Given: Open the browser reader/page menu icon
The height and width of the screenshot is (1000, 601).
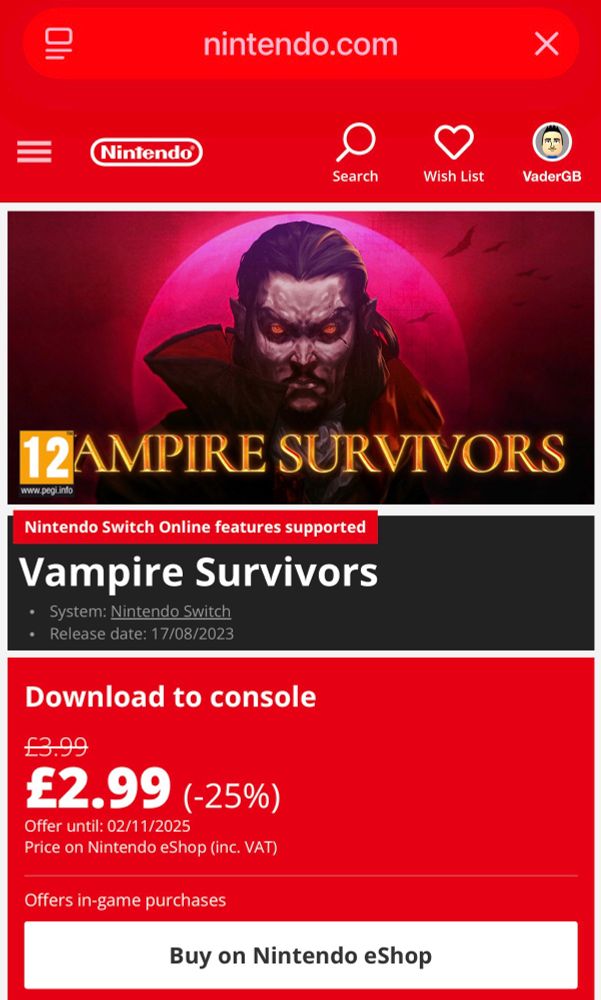Looking at the screenshot, I should (x=59, y=44).
